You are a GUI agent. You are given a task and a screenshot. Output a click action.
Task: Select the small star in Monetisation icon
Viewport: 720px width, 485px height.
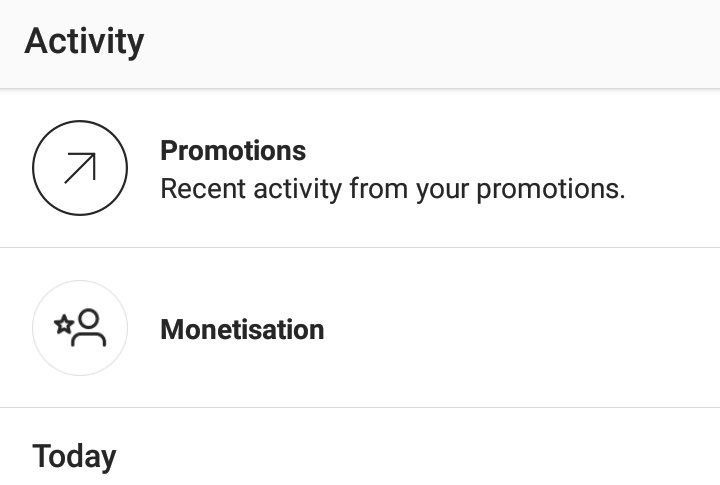(64, 325)
